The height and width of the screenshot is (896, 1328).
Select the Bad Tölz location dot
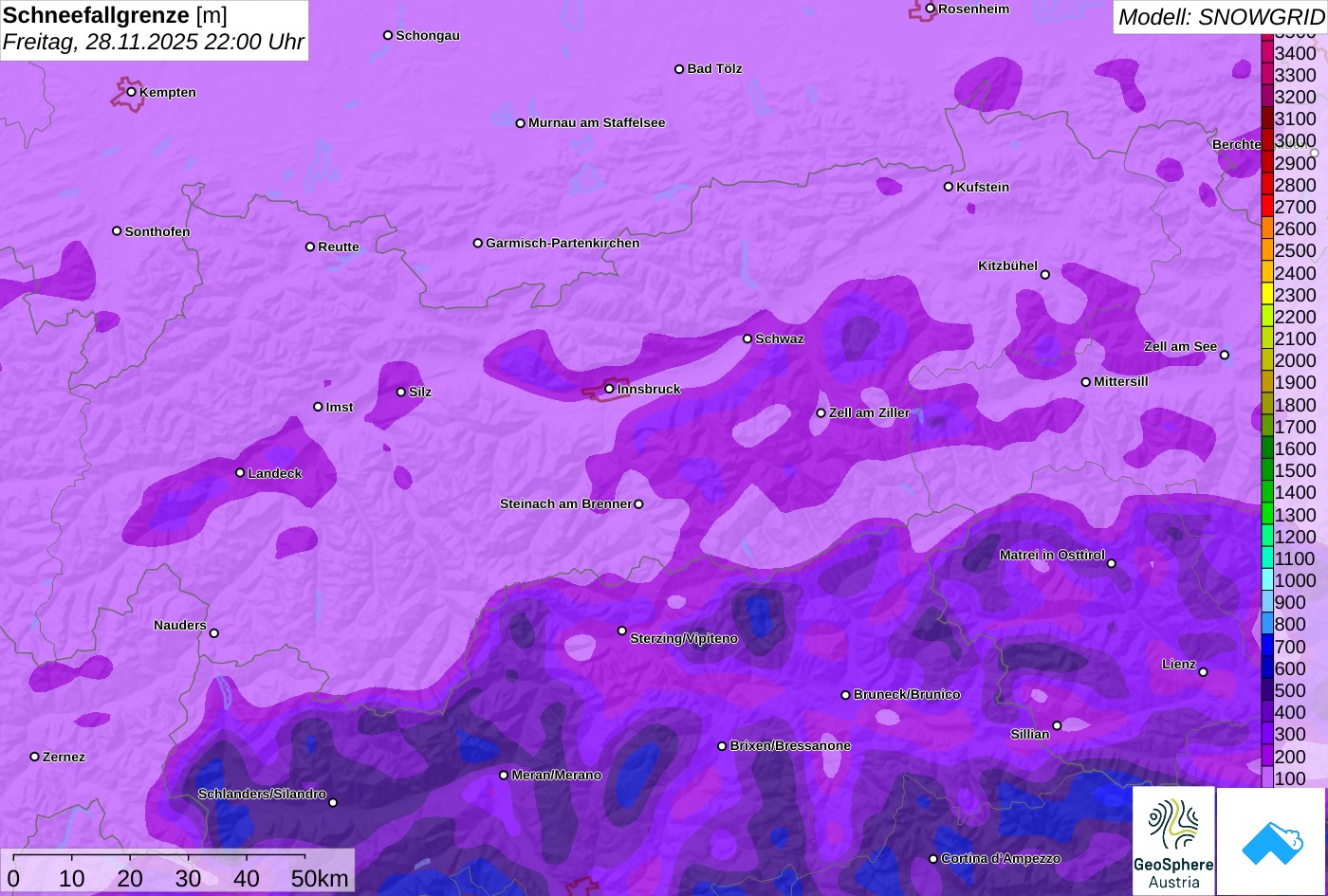click(x=679, y=69)
